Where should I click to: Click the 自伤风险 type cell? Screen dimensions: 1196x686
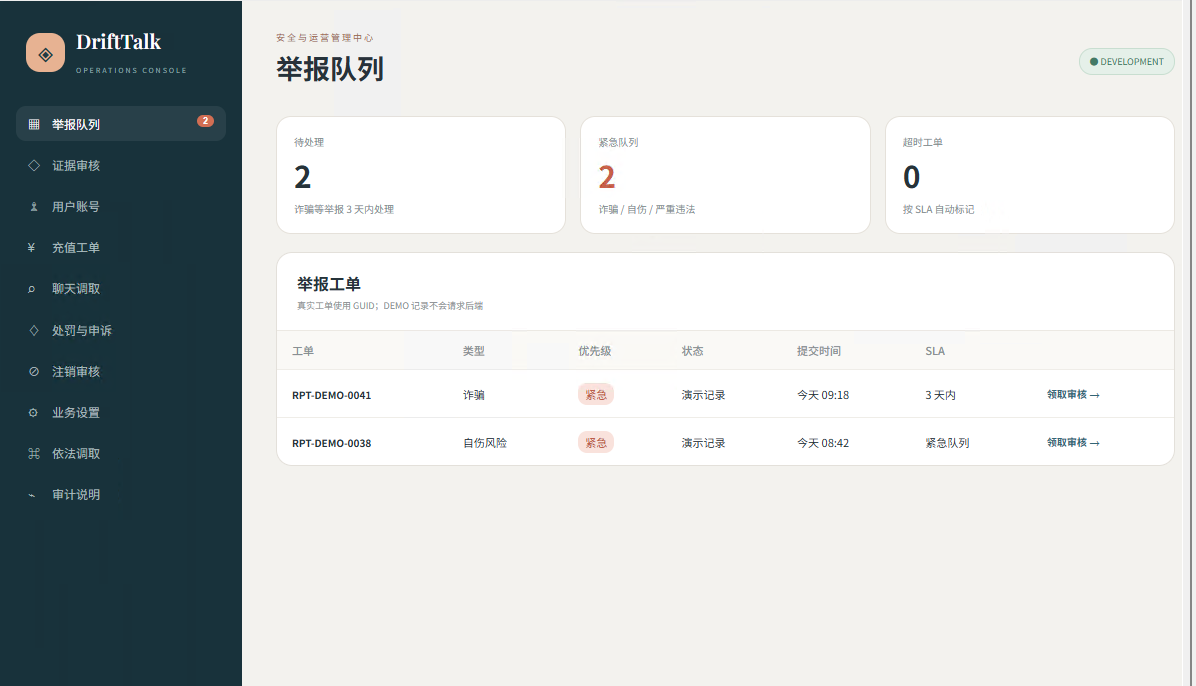(x=485, y=443)
